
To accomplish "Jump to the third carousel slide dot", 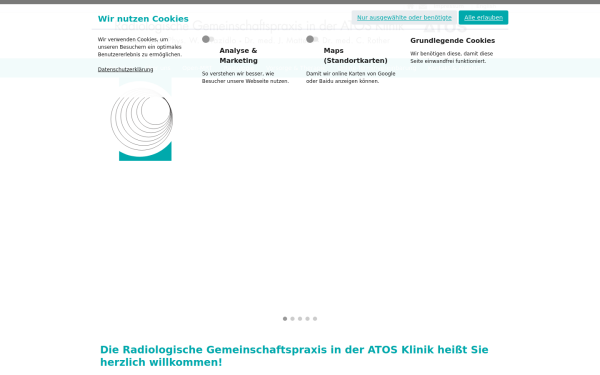I will tap(300, 319).
